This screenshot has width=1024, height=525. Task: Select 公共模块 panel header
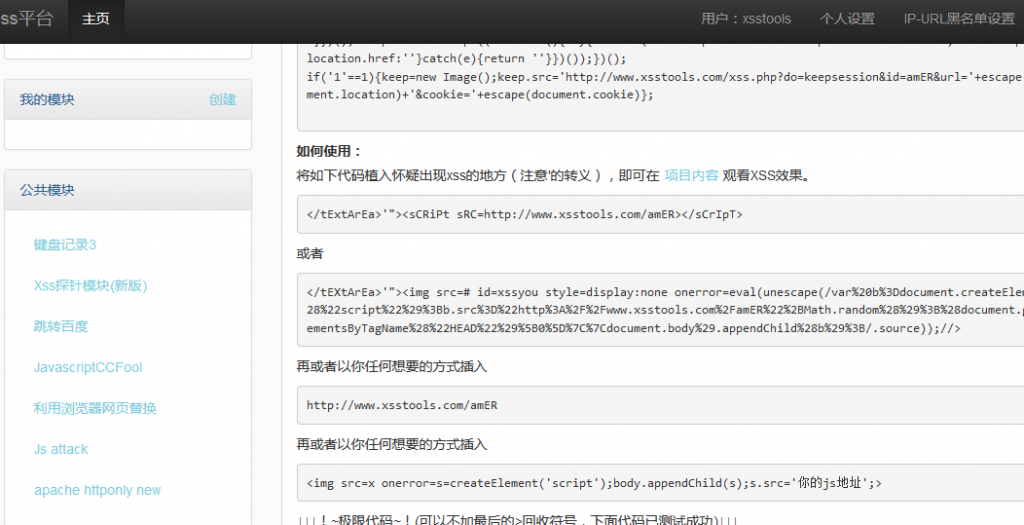point(128,190)
